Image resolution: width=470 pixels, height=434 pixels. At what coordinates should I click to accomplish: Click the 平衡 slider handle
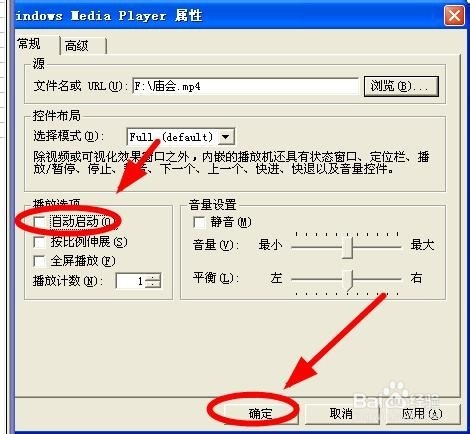tap(348, 280)
